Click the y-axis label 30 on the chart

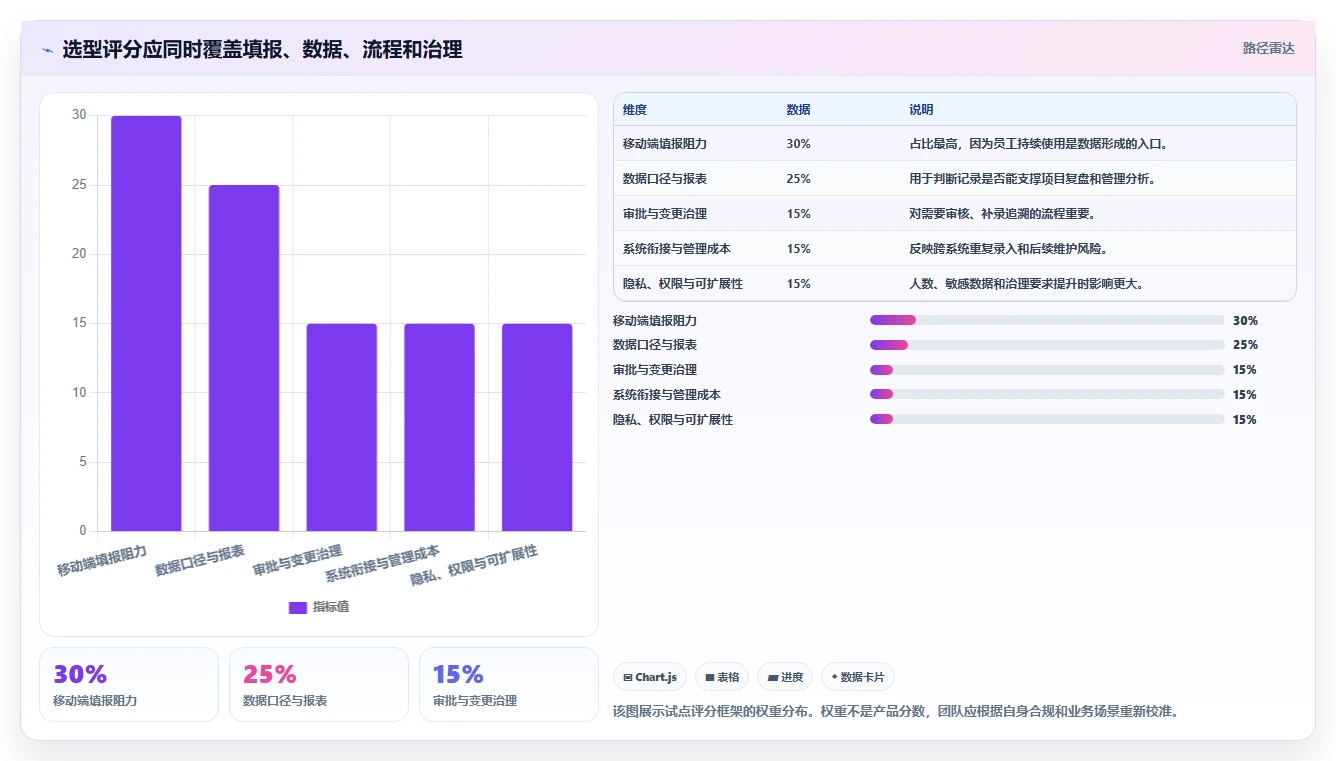[79, 115]
